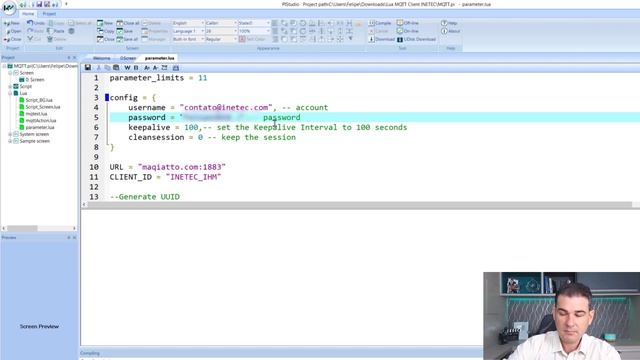640x360 pixels.
Task: Click the On-line simulation button
Action: coord(408,31)
